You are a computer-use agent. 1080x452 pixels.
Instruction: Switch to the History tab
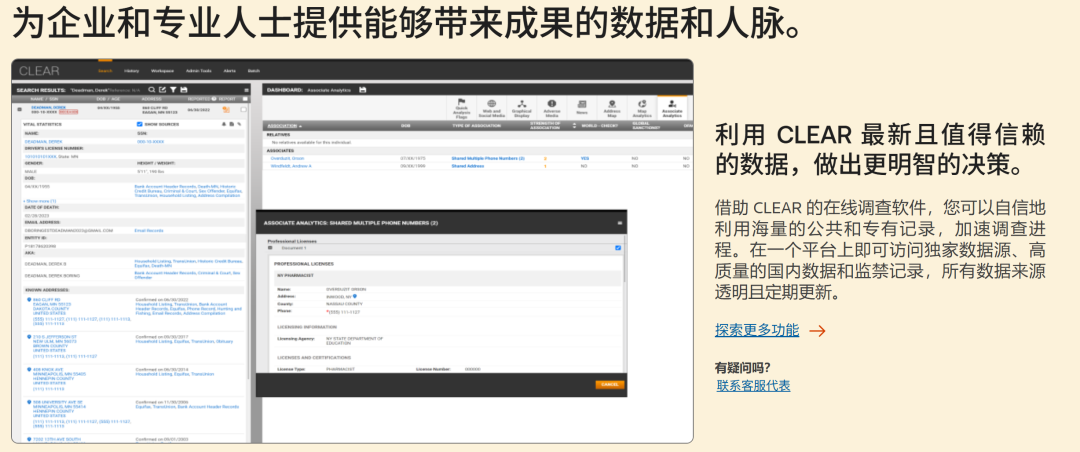[x=132, y=71]
